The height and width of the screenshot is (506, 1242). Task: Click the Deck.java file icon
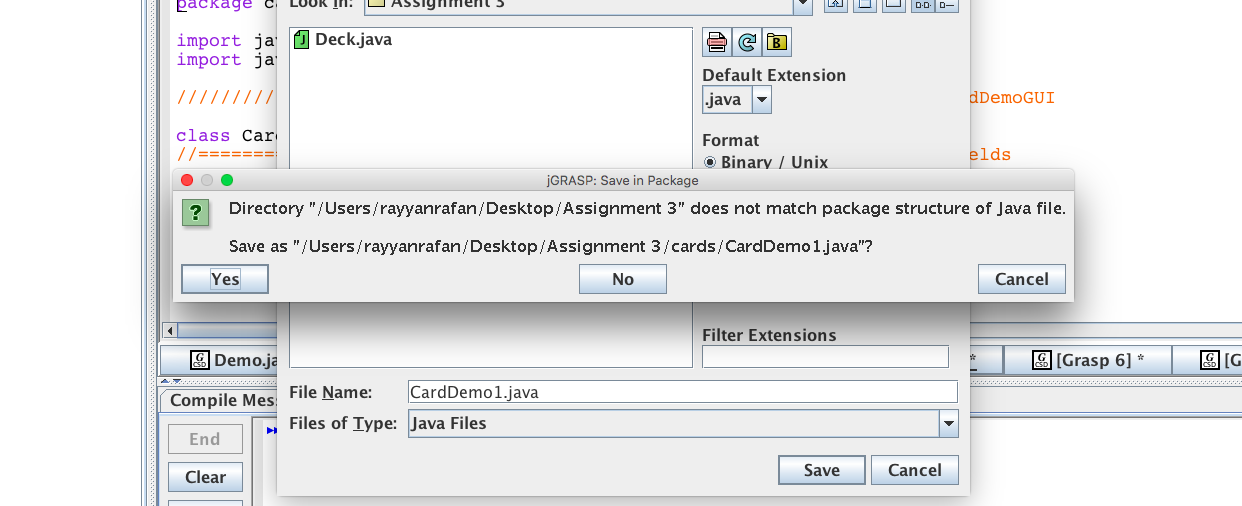[x=302, y=40]
